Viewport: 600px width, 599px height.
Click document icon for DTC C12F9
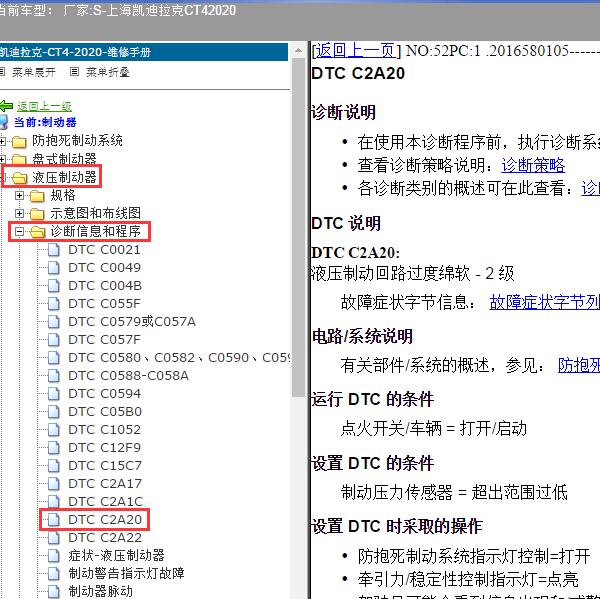[54, 447]
